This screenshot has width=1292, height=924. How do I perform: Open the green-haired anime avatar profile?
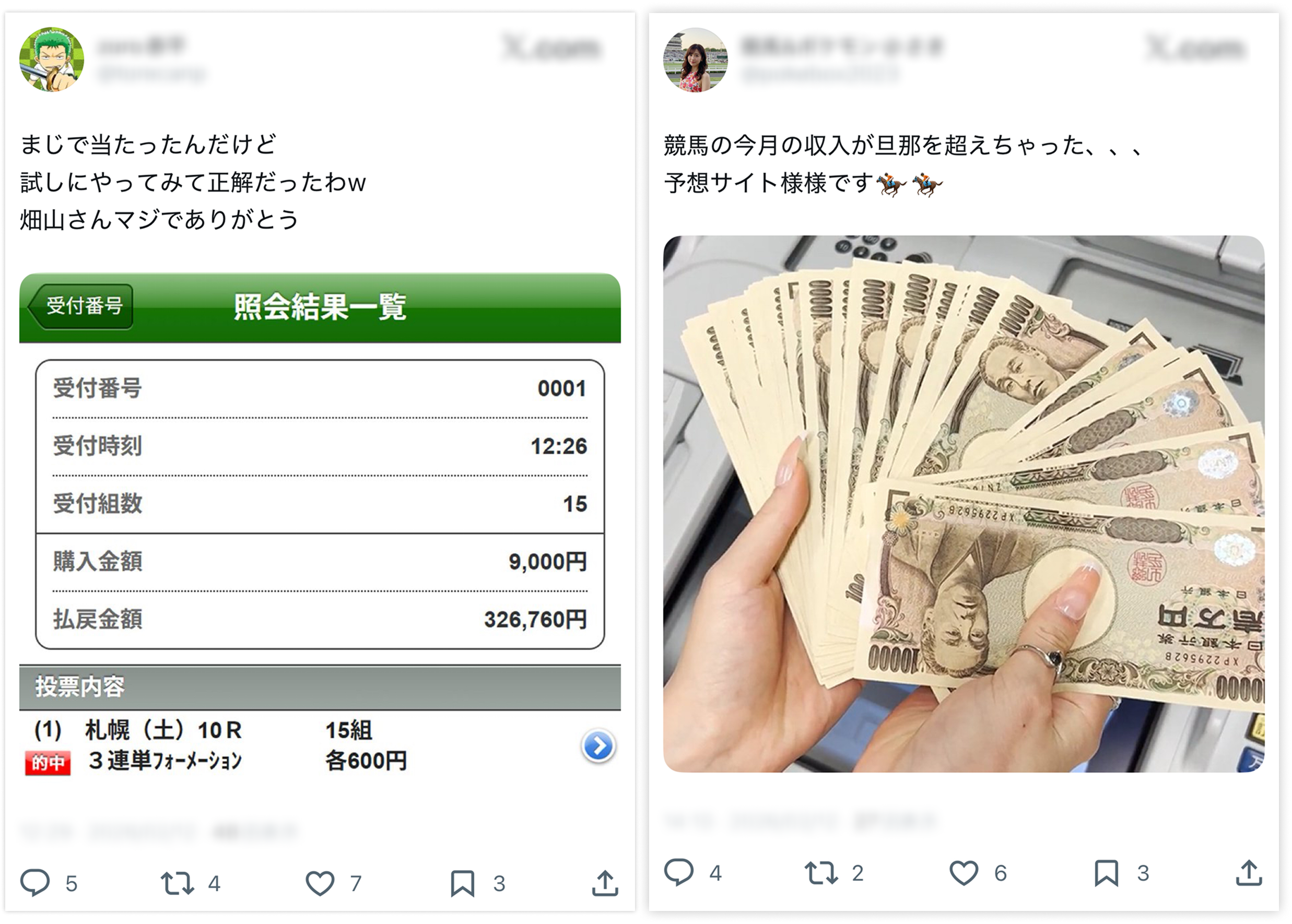point(52,59)
